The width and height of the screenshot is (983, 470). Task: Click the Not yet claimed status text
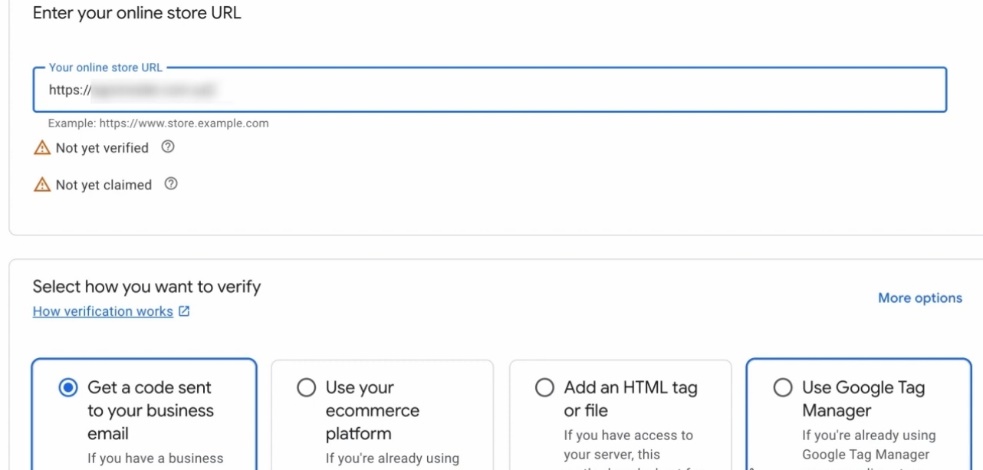click(104, 184)
